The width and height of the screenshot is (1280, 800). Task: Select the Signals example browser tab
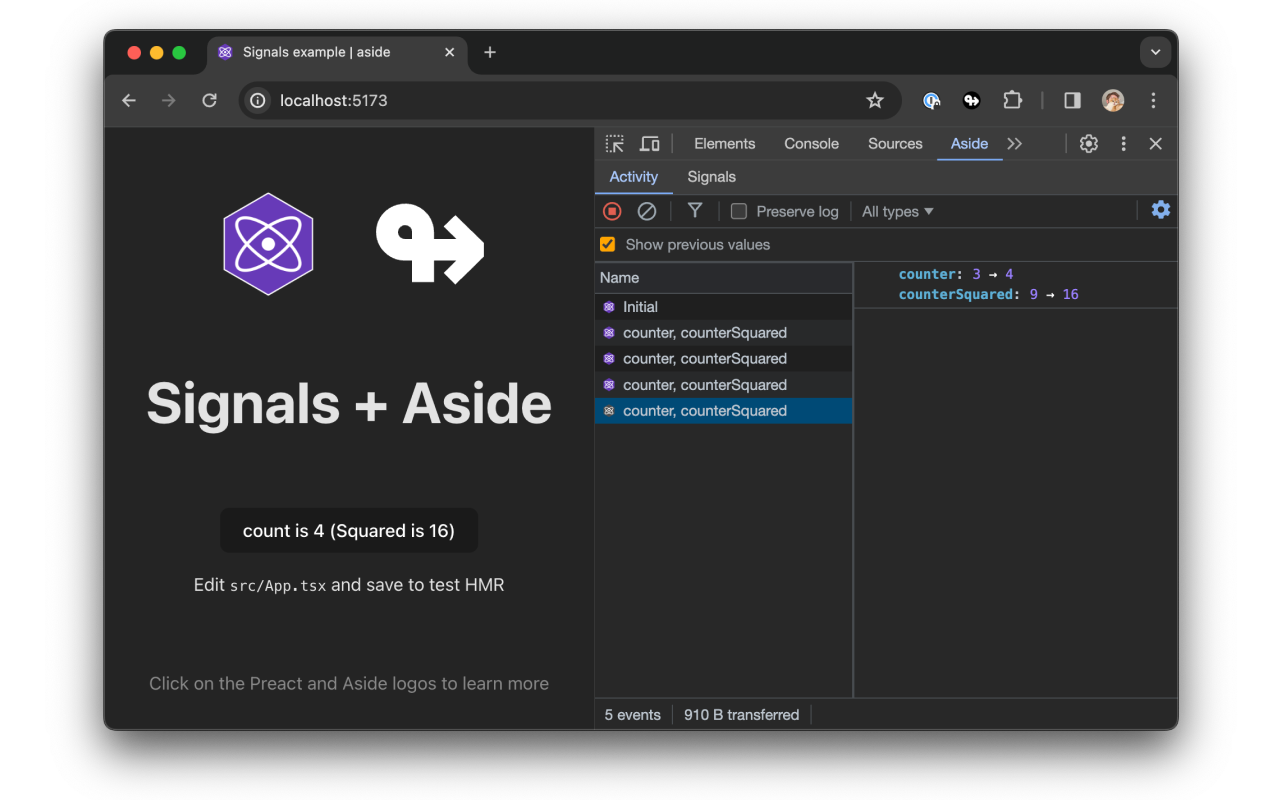(x=338, y=52)
